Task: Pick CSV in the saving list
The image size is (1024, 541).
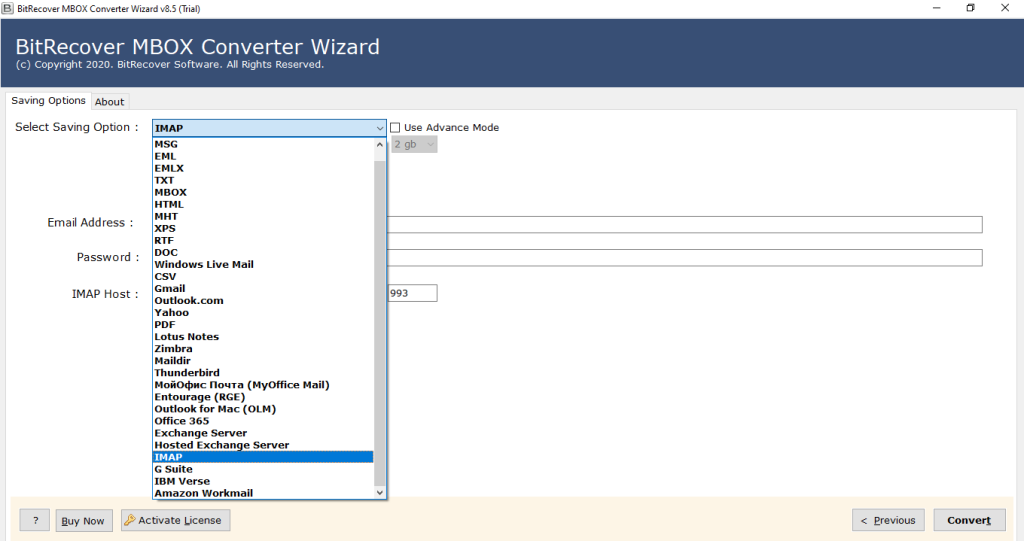Action: [263, 276]
